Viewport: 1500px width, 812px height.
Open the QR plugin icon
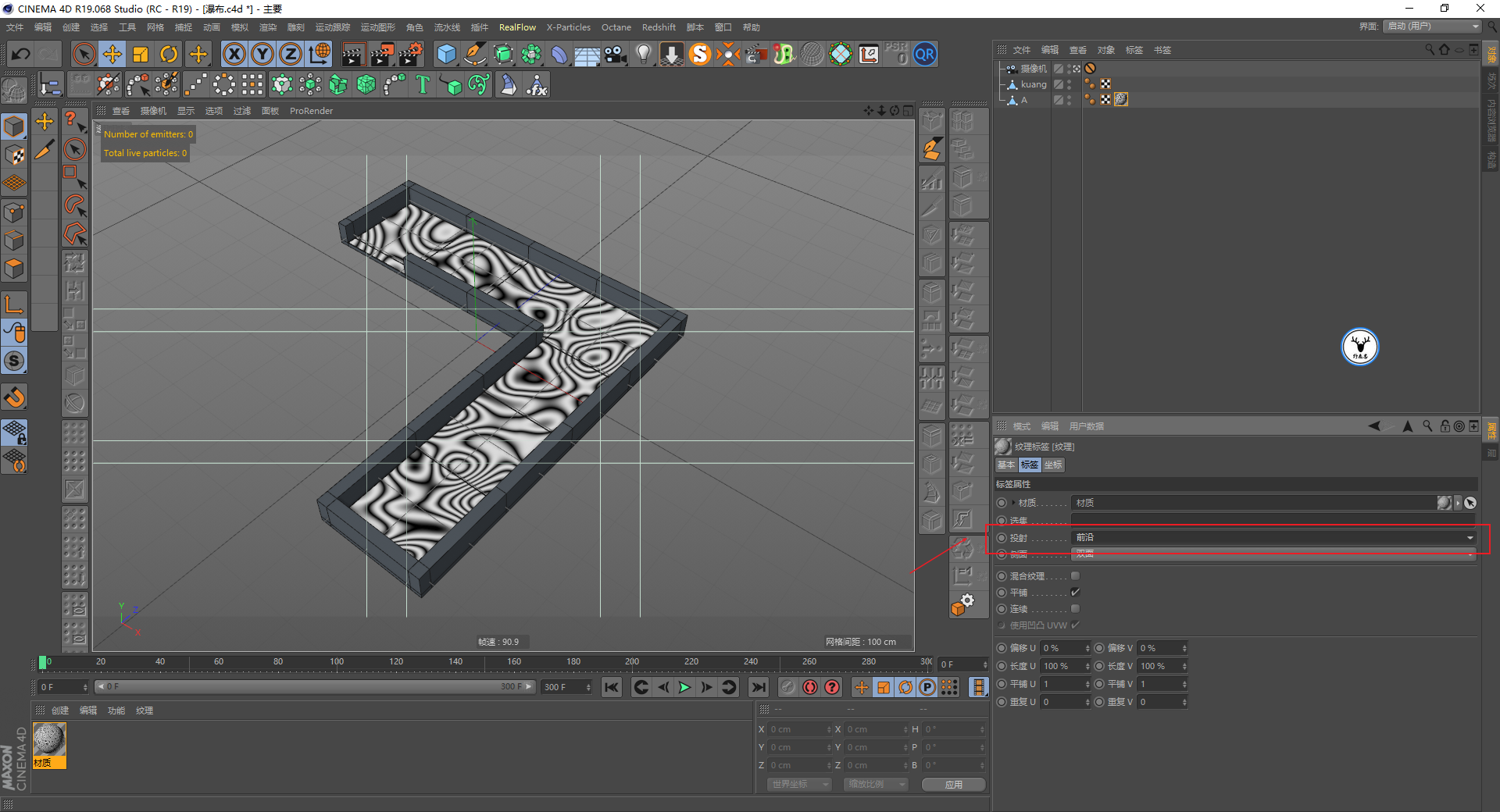click(x=925, y=54)
